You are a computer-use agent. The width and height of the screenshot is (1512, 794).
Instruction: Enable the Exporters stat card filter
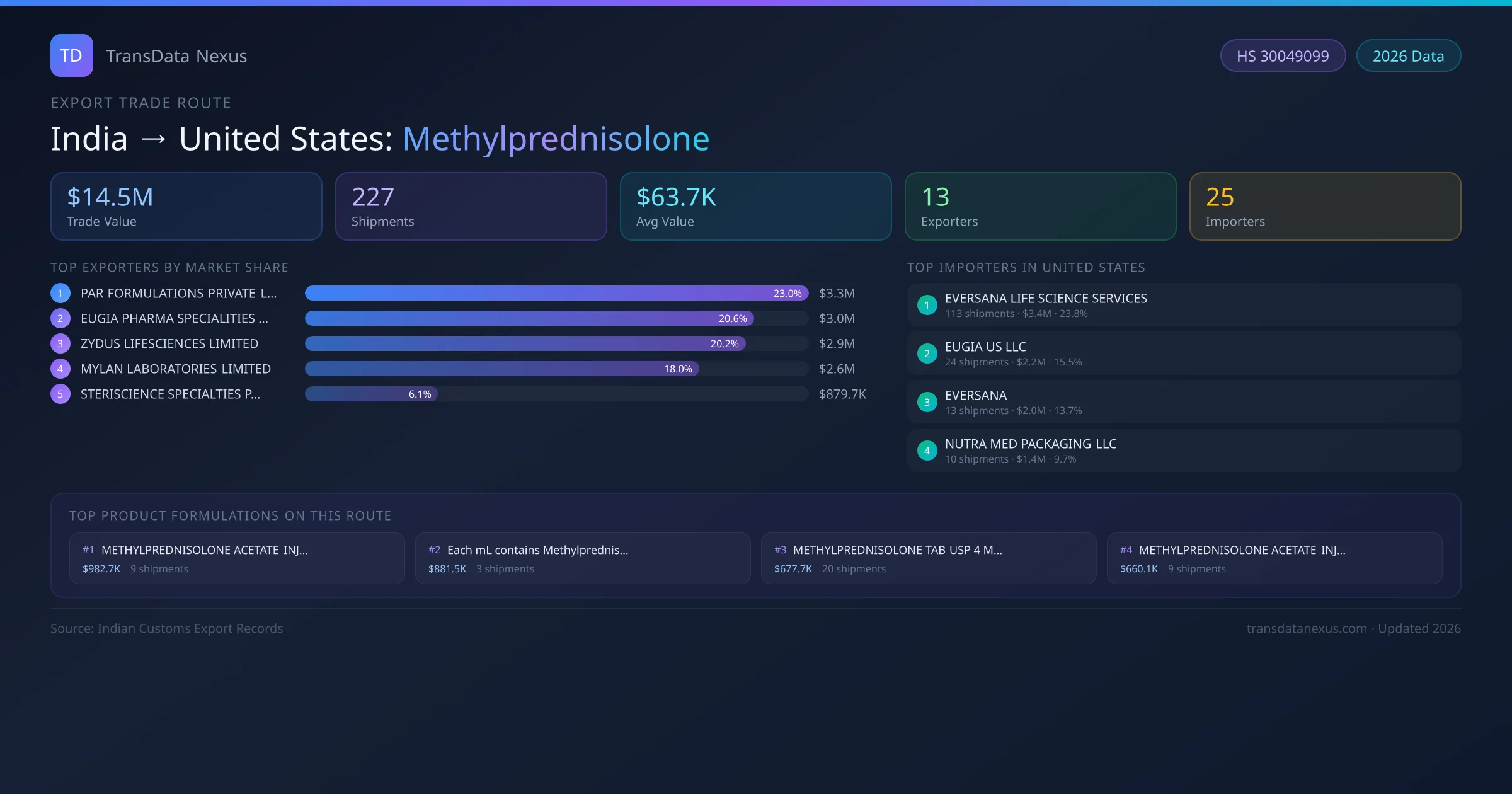(1040, 206)
